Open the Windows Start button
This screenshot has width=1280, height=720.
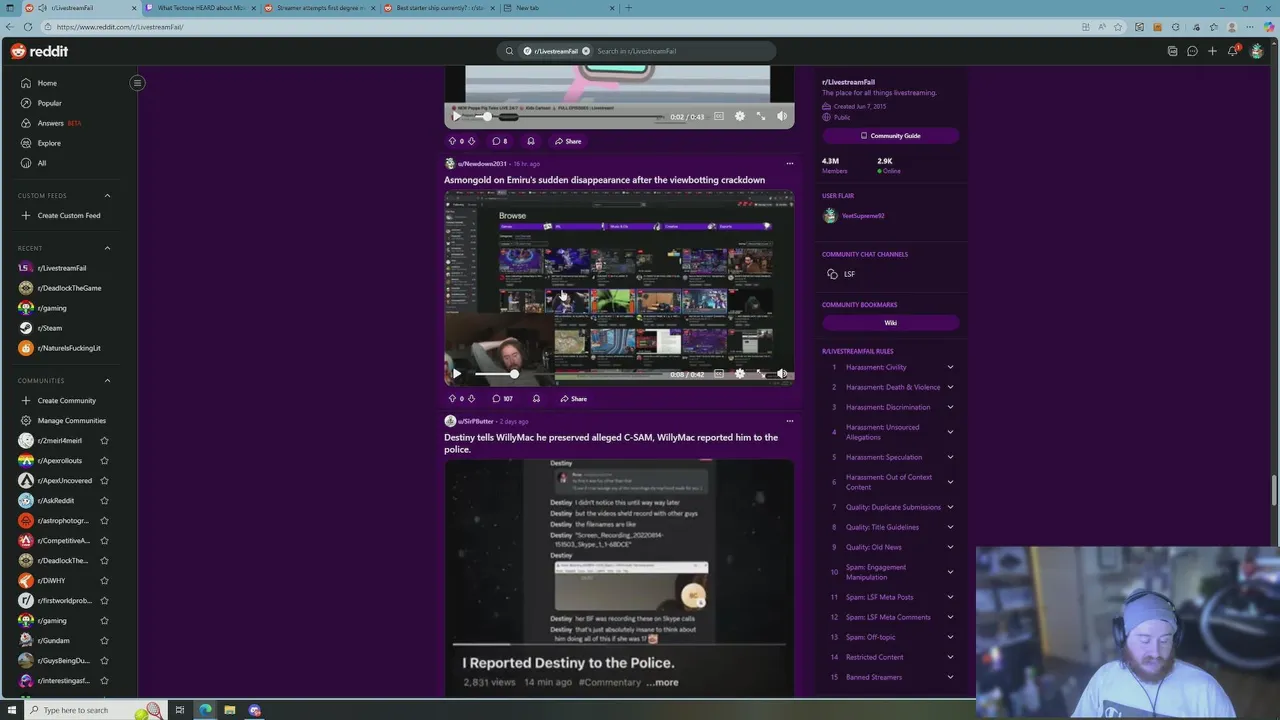[x=12, y=710]
